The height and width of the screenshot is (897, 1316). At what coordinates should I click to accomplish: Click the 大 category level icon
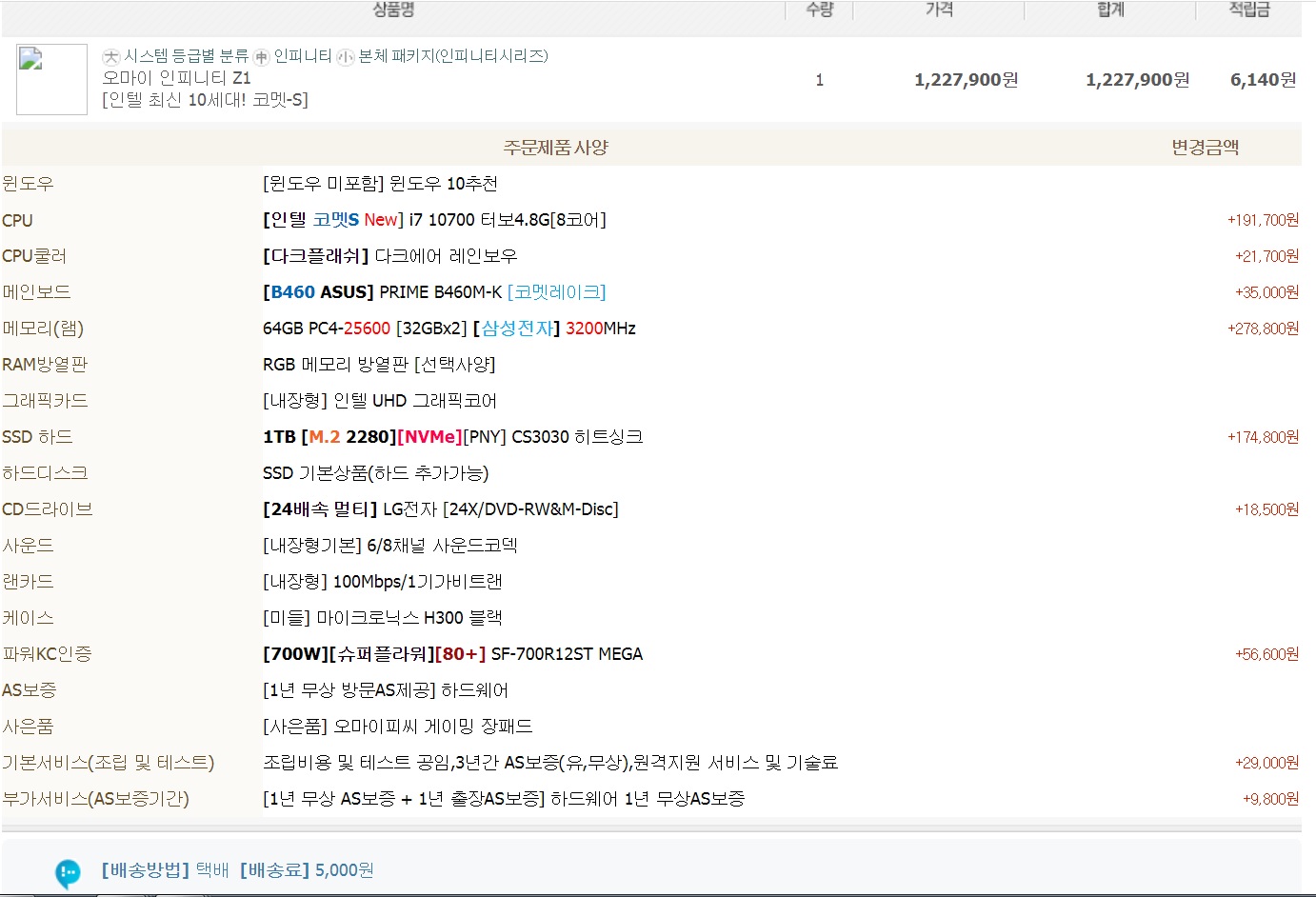110,57
